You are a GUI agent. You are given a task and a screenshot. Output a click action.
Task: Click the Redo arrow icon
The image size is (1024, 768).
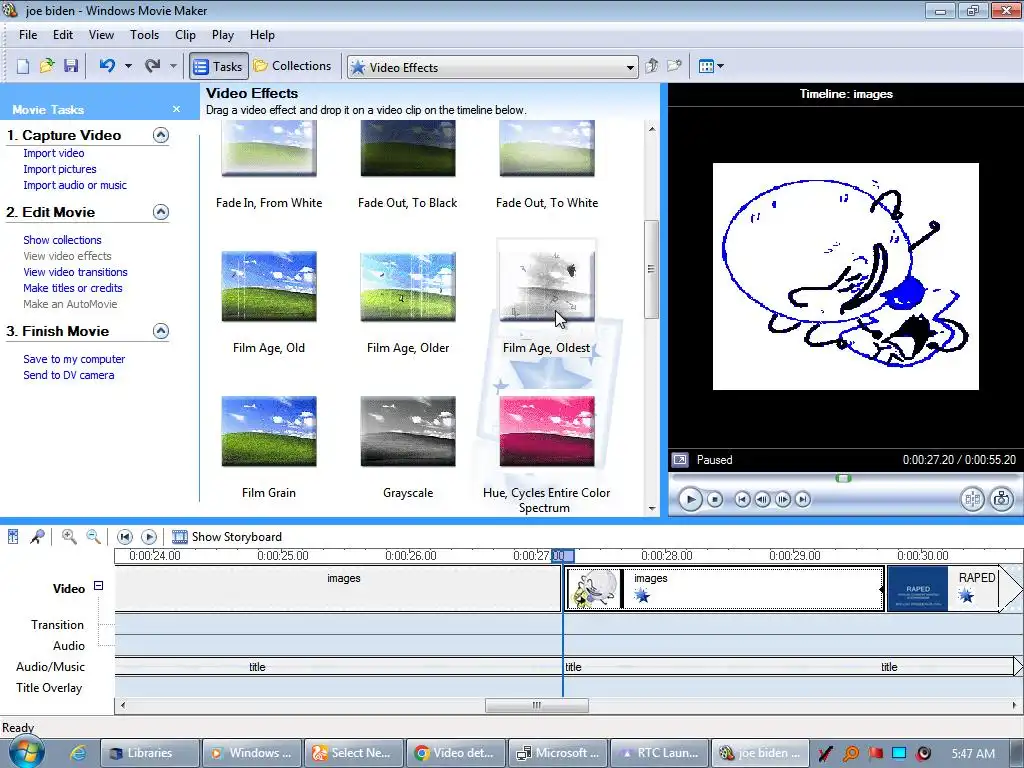[153, 65]
